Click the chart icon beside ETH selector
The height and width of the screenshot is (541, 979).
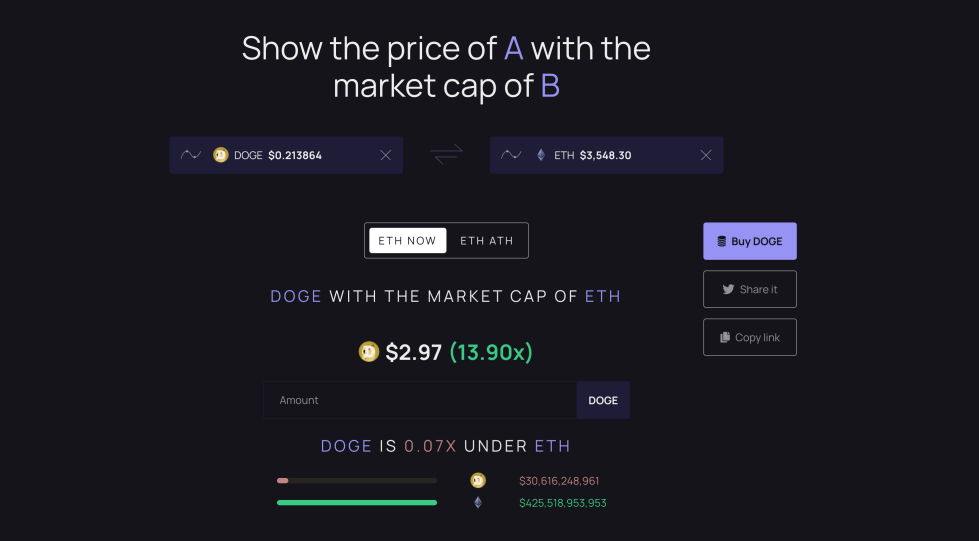511,154
